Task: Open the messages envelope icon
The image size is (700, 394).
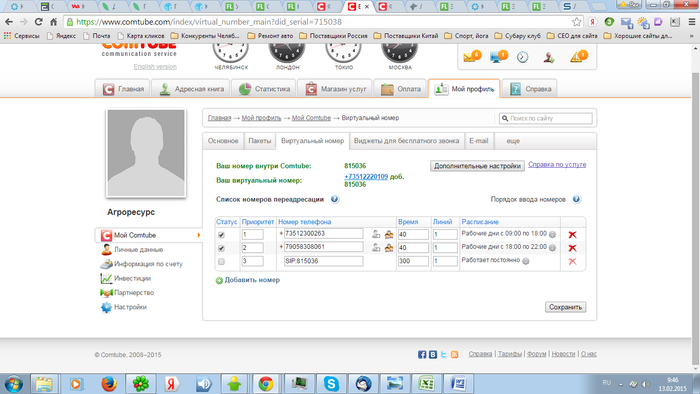Action: click(471, 57)
